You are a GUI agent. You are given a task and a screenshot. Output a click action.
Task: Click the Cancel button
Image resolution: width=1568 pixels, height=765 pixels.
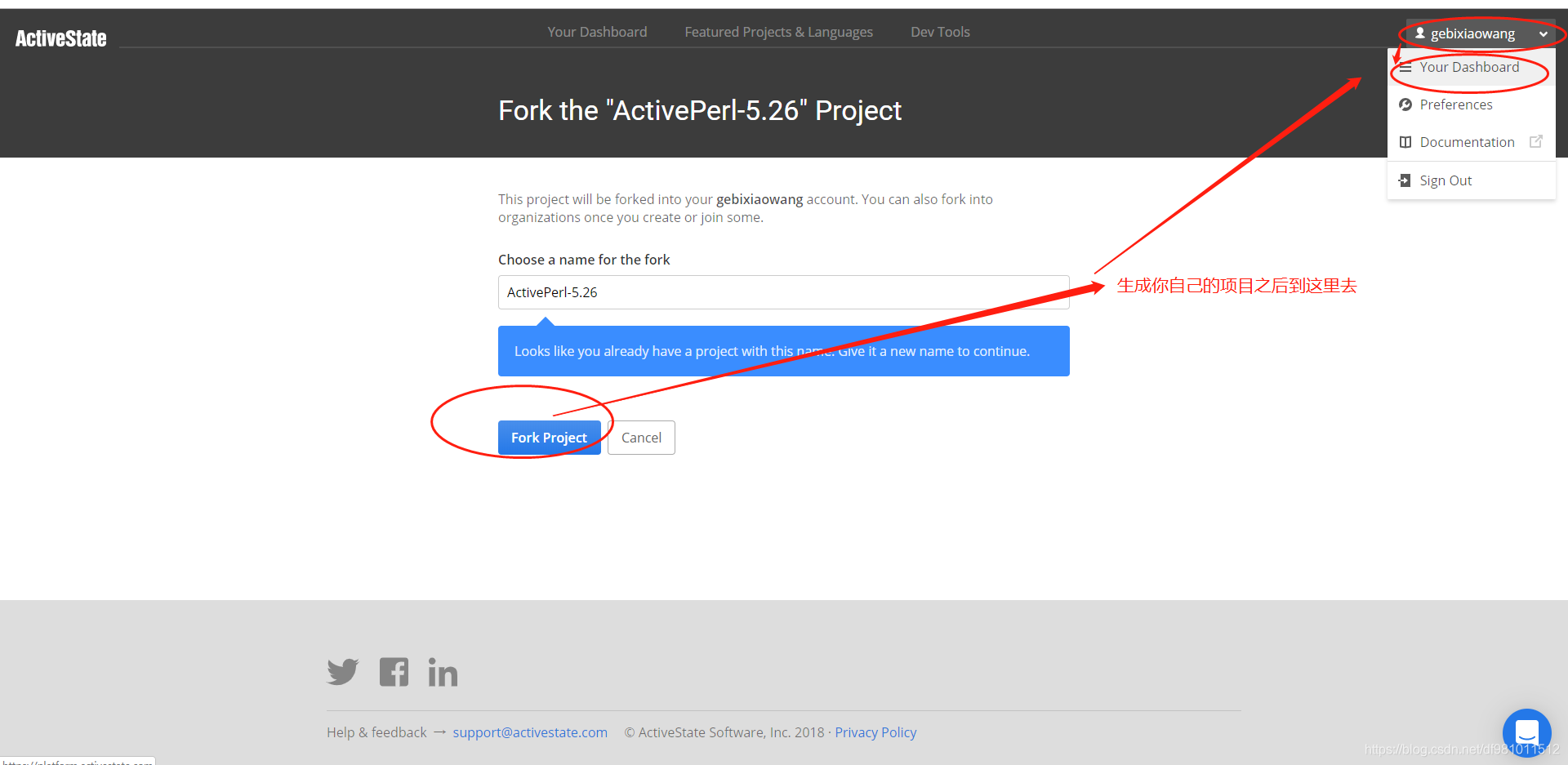point(641,438)
